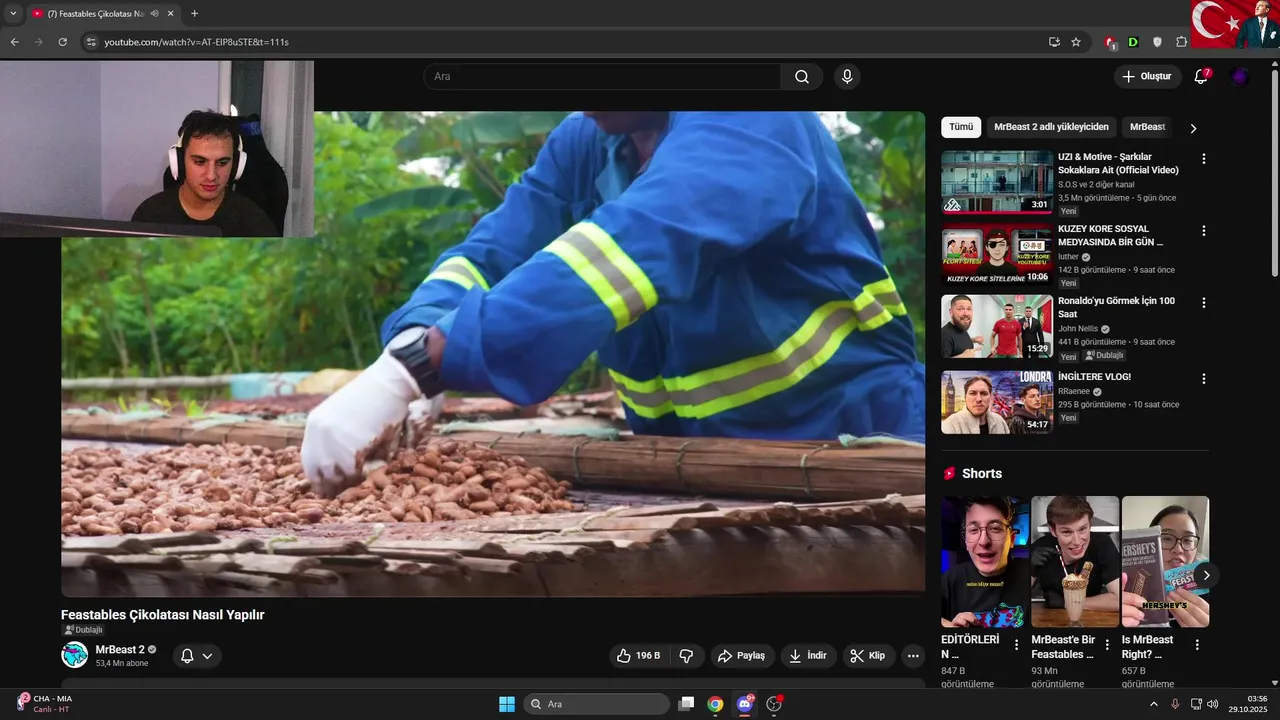Screen dimensions: 1280x720
Task: Open the İNGİLTERE VLOG! video title
Action: pyautogui.click(x=1094, y=377)
